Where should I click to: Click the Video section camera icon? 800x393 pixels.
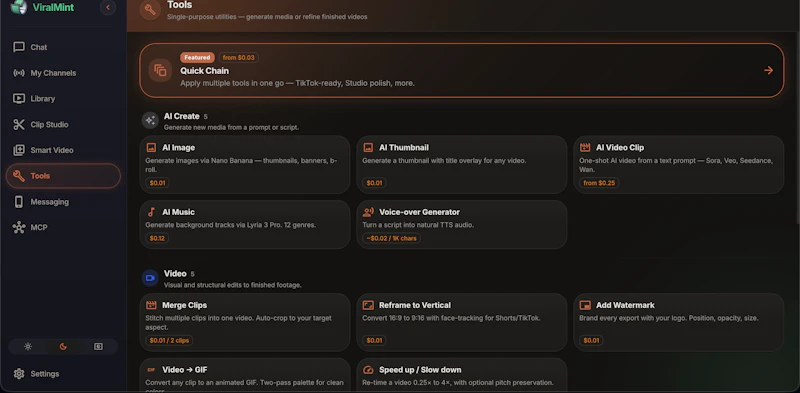[x=150, y=278]
